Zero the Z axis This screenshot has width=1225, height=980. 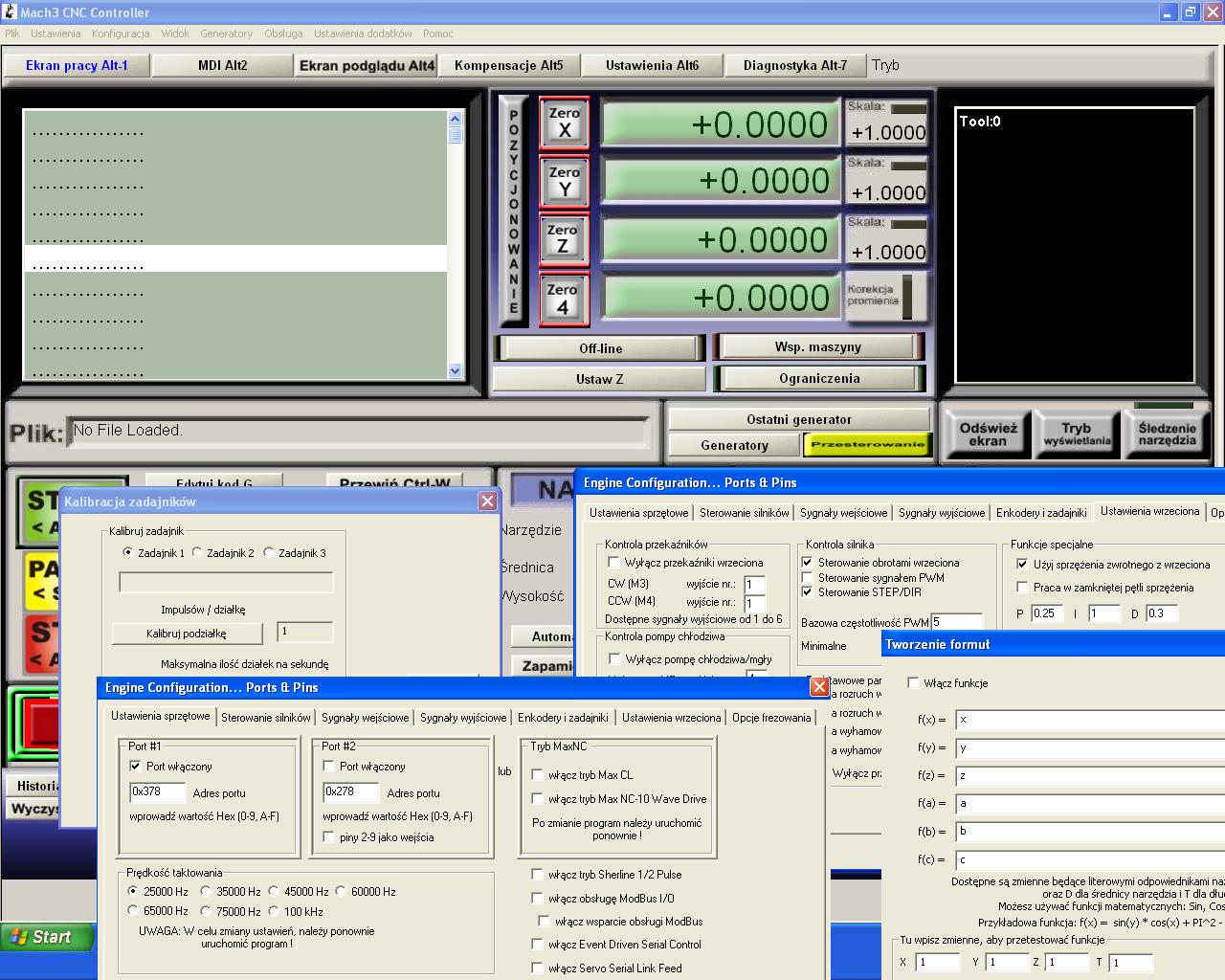(x=563, y=239)
